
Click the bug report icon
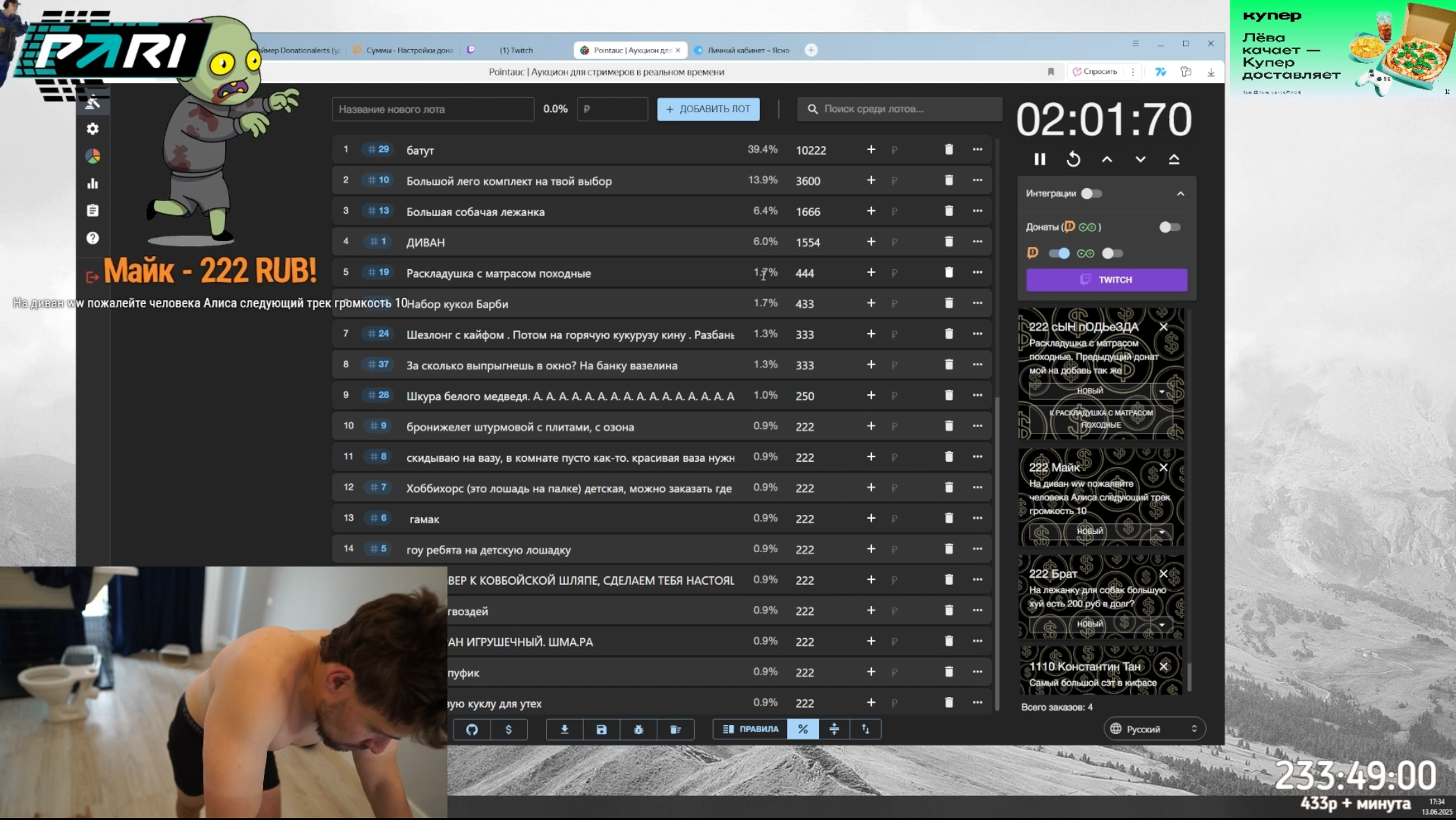click(638, 729)
